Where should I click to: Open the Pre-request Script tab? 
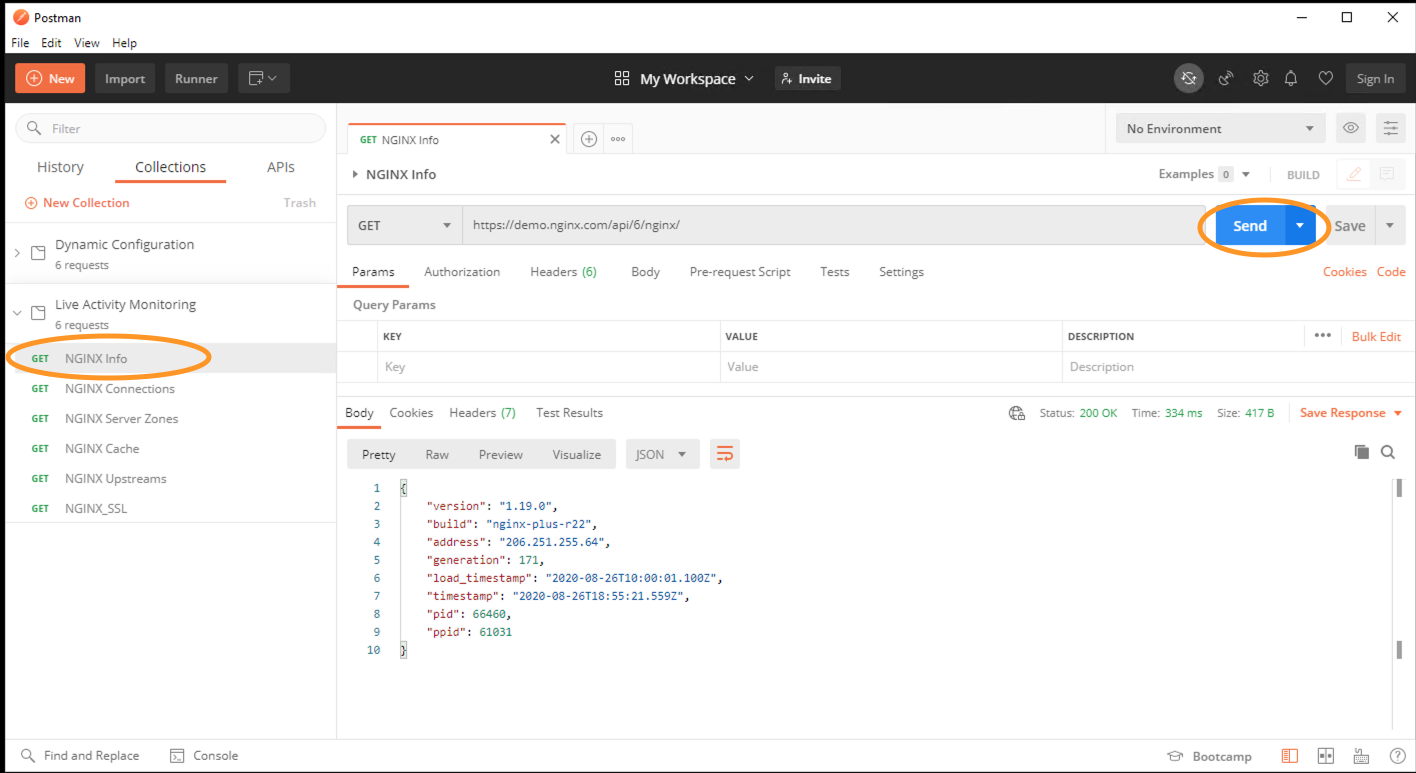(740, 272)
